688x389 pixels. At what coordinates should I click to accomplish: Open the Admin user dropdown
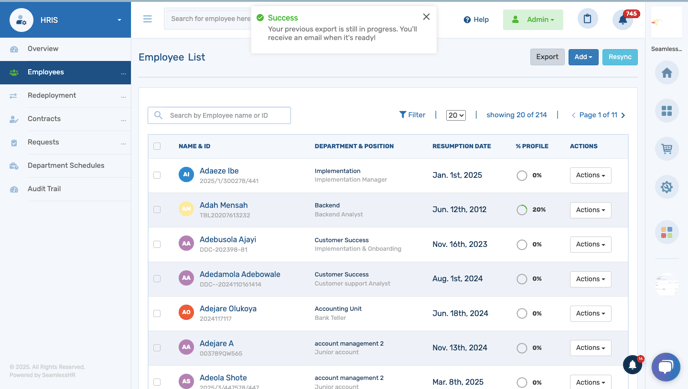[533, 20]
